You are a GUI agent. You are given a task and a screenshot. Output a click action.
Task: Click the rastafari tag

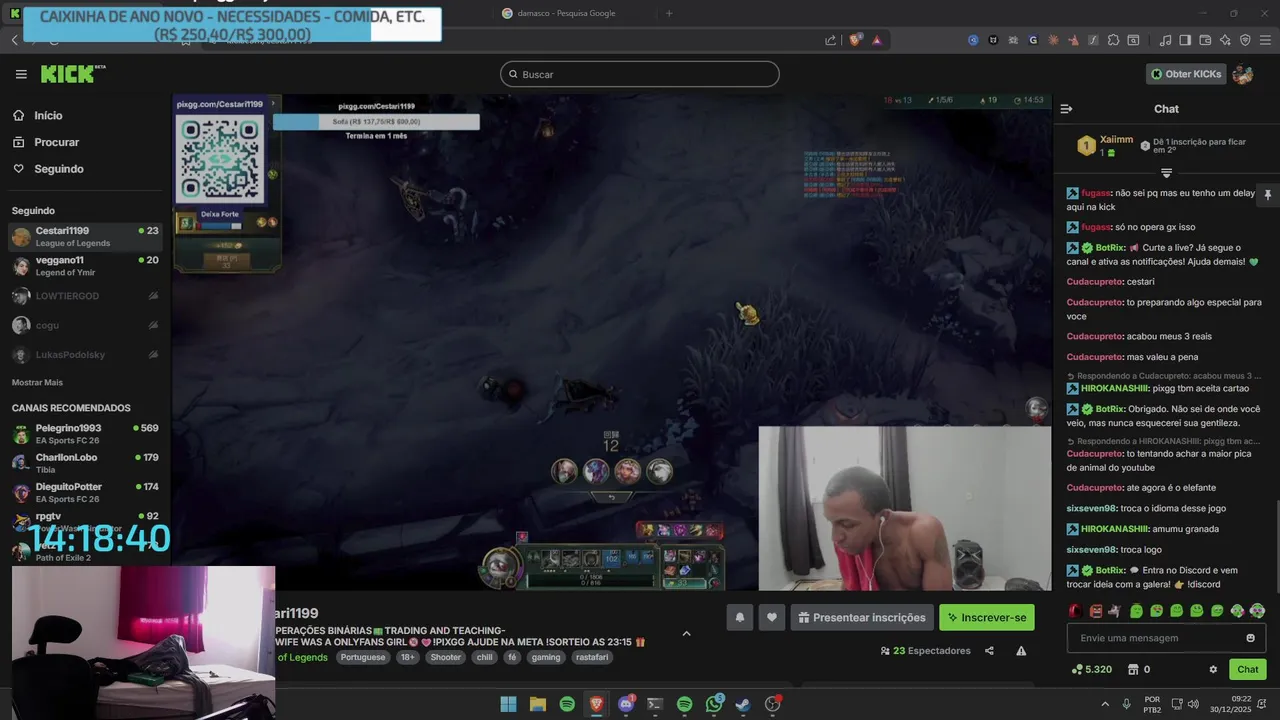[592, 657]
